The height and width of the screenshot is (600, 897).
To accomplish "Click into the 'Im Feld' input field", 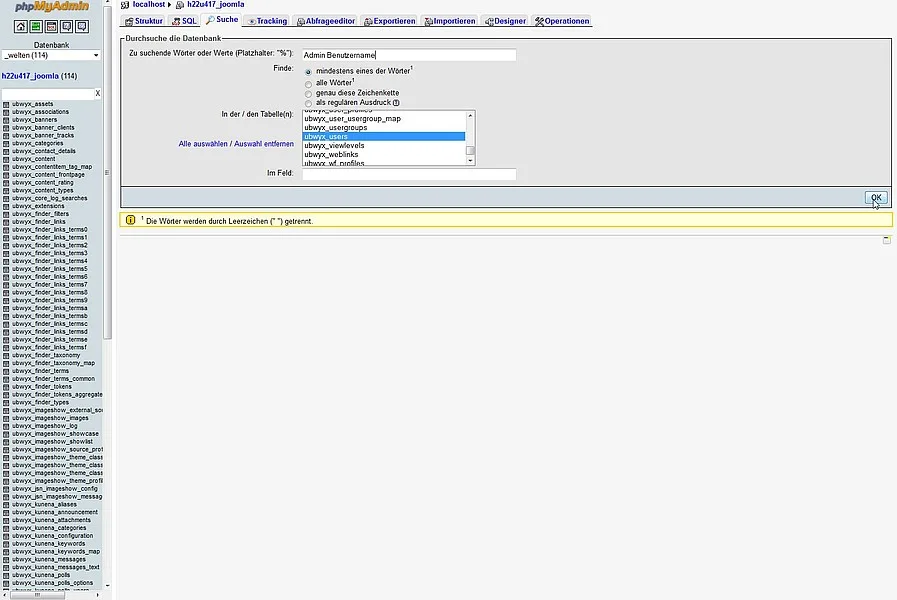I will [x=409, y=174].
